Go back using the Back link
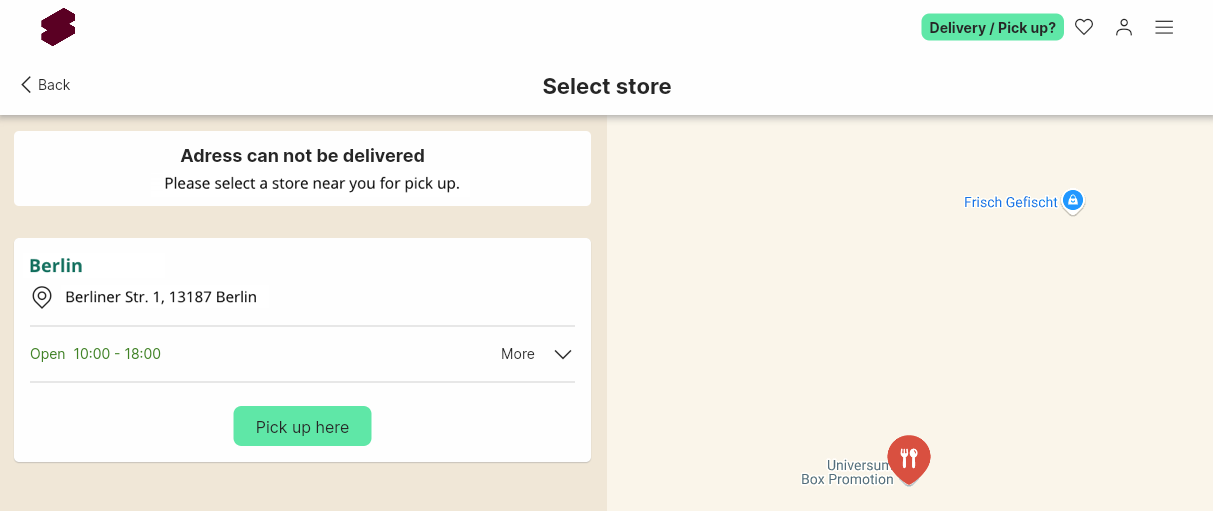This screenshot has width=1213, height=511. coord(45,85)
